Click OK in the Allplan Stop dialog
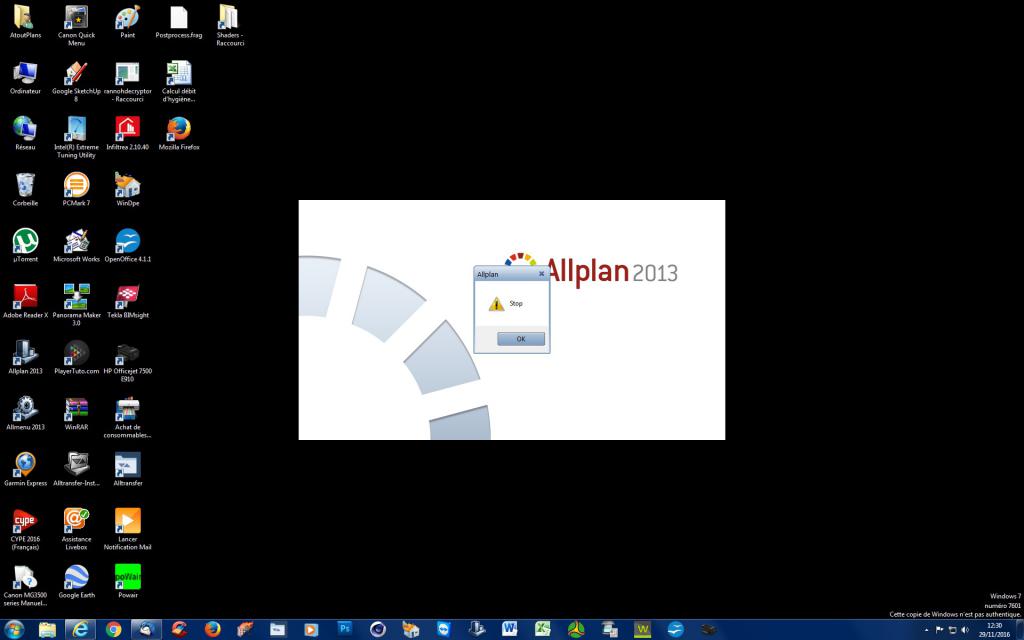Screen dimensions: 1024x640 [x=520, y=339]
